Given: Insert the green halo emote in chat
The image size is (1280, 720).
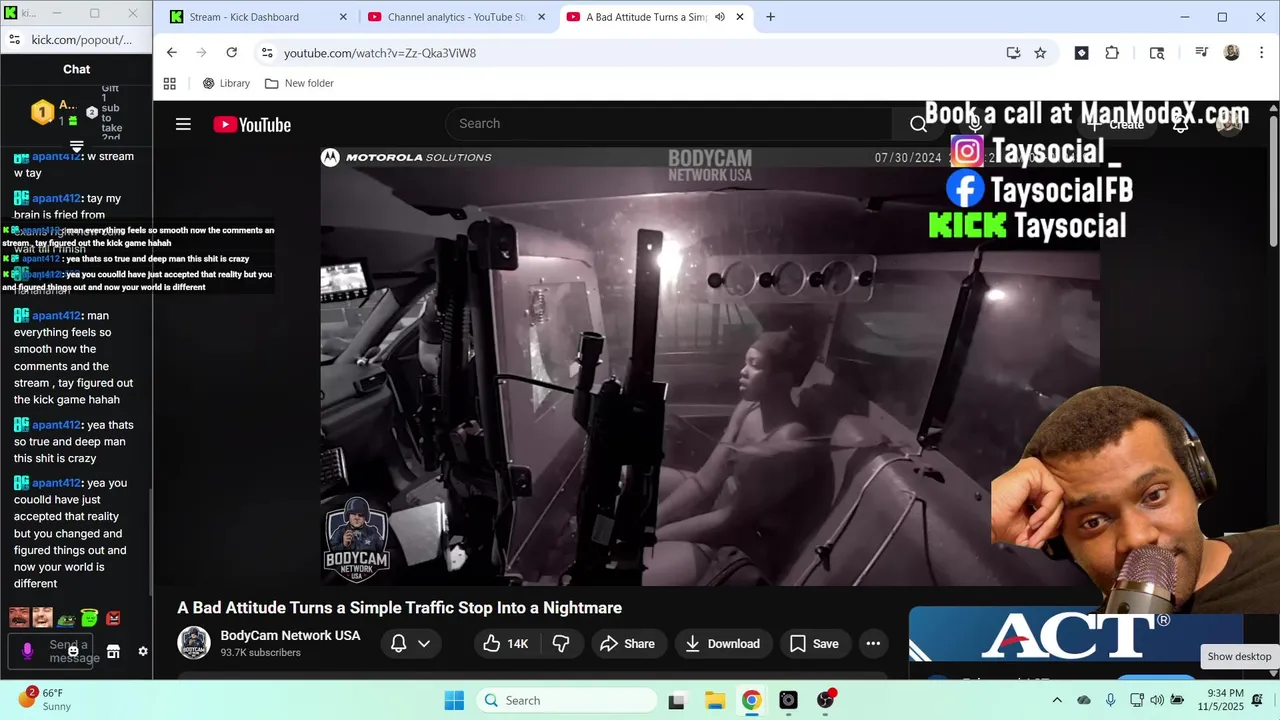Looking at the screenshot, I should (90, 618).
